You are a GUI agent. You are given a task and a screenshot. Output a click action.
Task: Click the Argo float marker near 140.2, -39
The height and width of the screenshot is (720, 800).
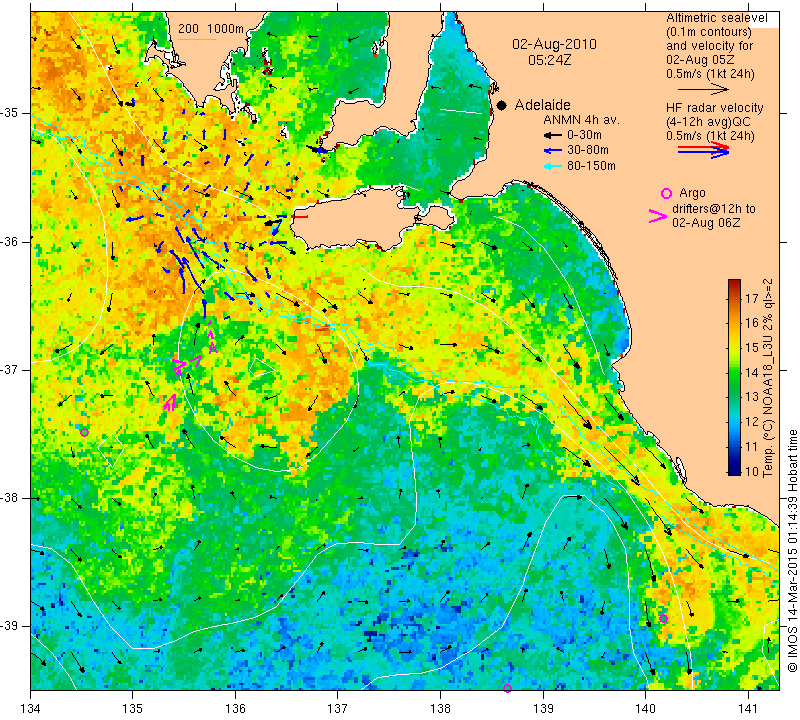[663, 619]
